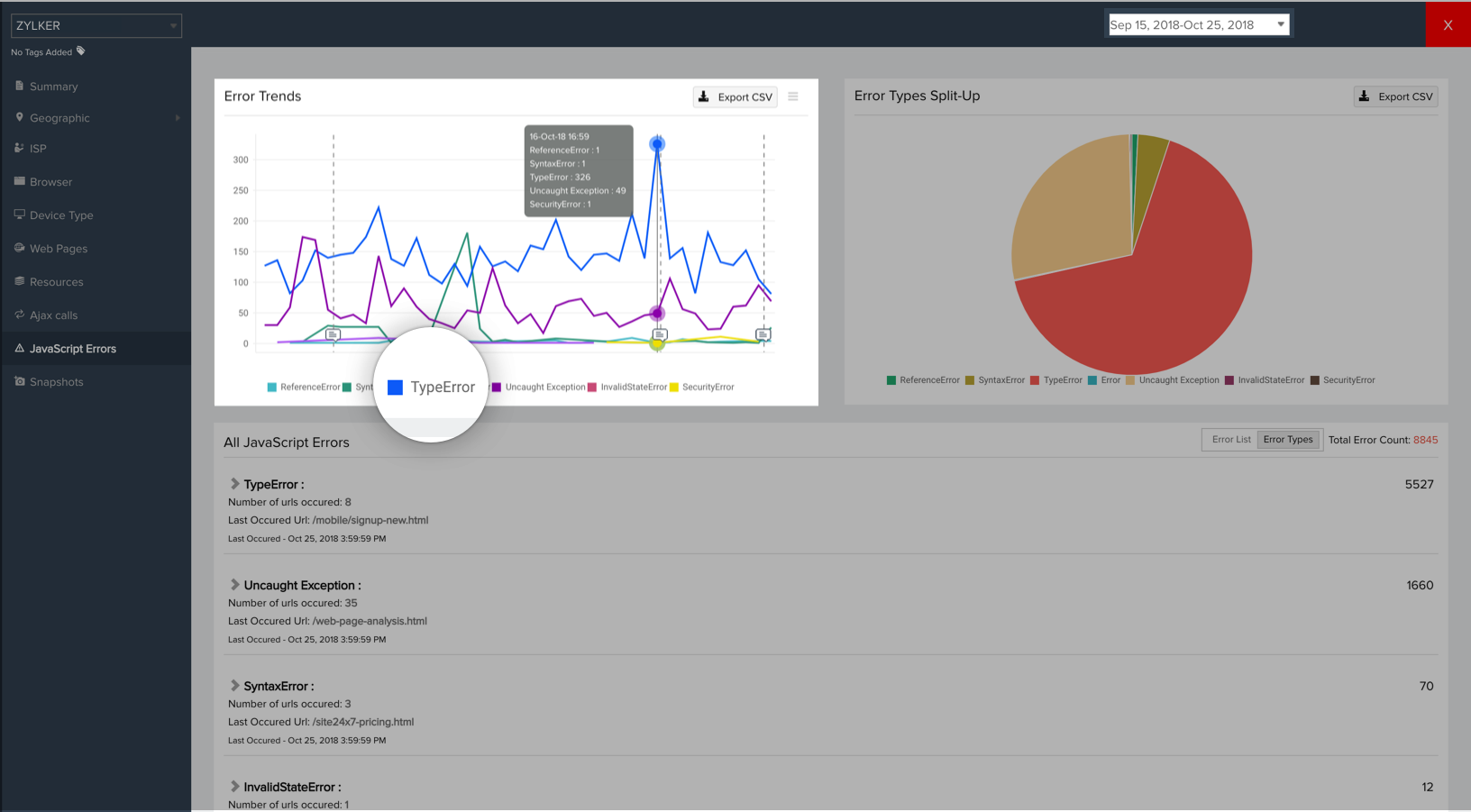This screenshot has width=1471, height=812.
Task: Click the Ajax calls refresh icon
Action: (x=19, y=315)
